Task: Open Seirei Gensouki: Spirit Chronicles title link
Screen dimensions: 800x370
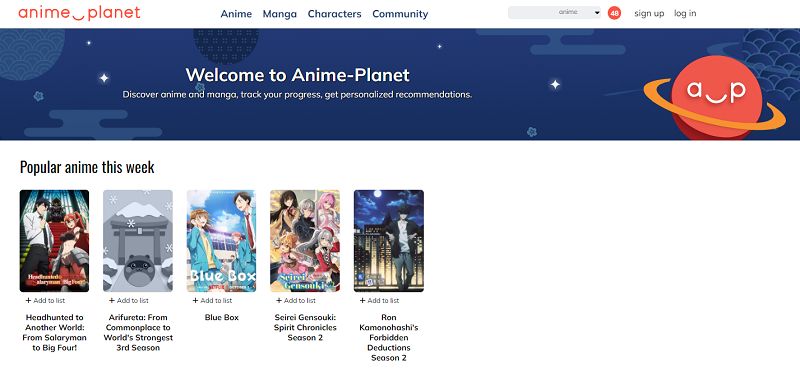Action: point(305,328)
